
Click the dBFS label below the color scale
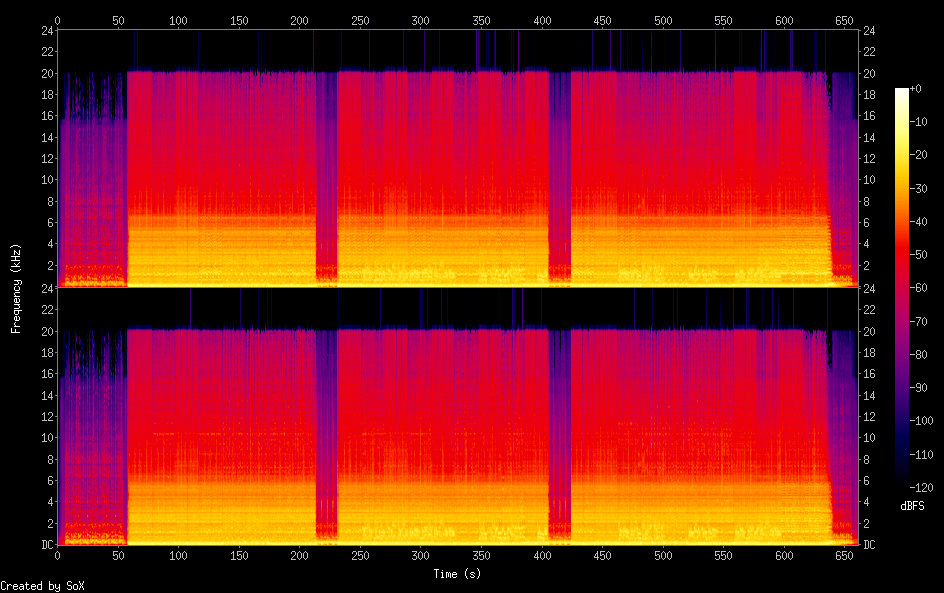pos(911,506)
